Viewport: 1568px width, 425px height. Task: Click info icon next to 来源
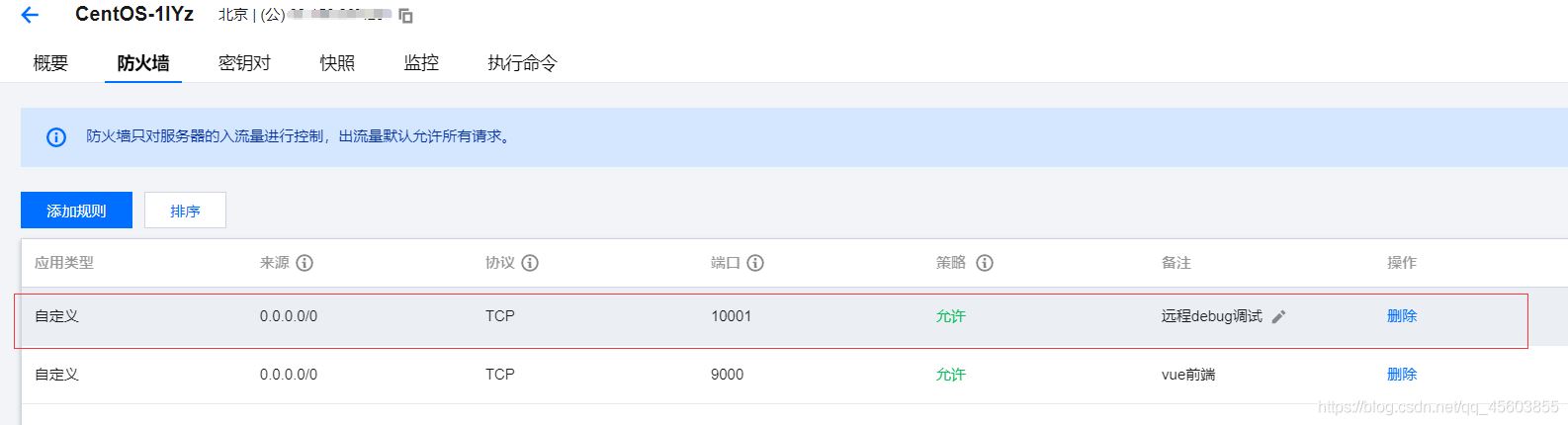tap(305, 263)
